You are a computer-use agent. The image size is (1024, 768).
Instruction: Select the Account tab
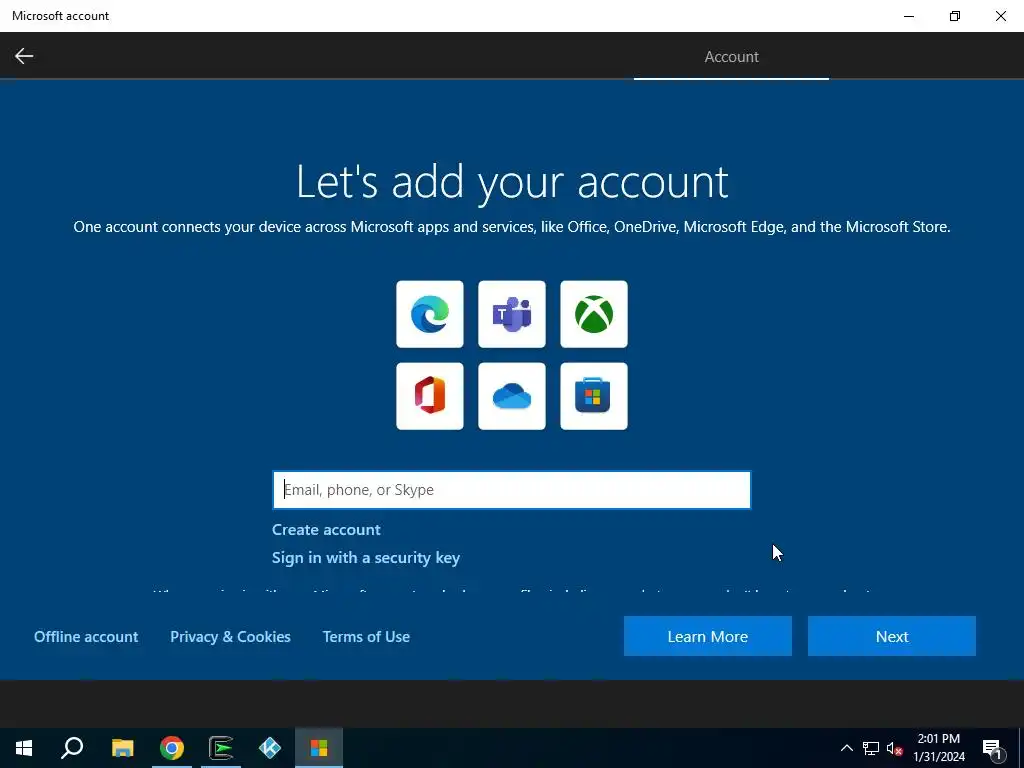pyautogui.click(x=731, y=57)
